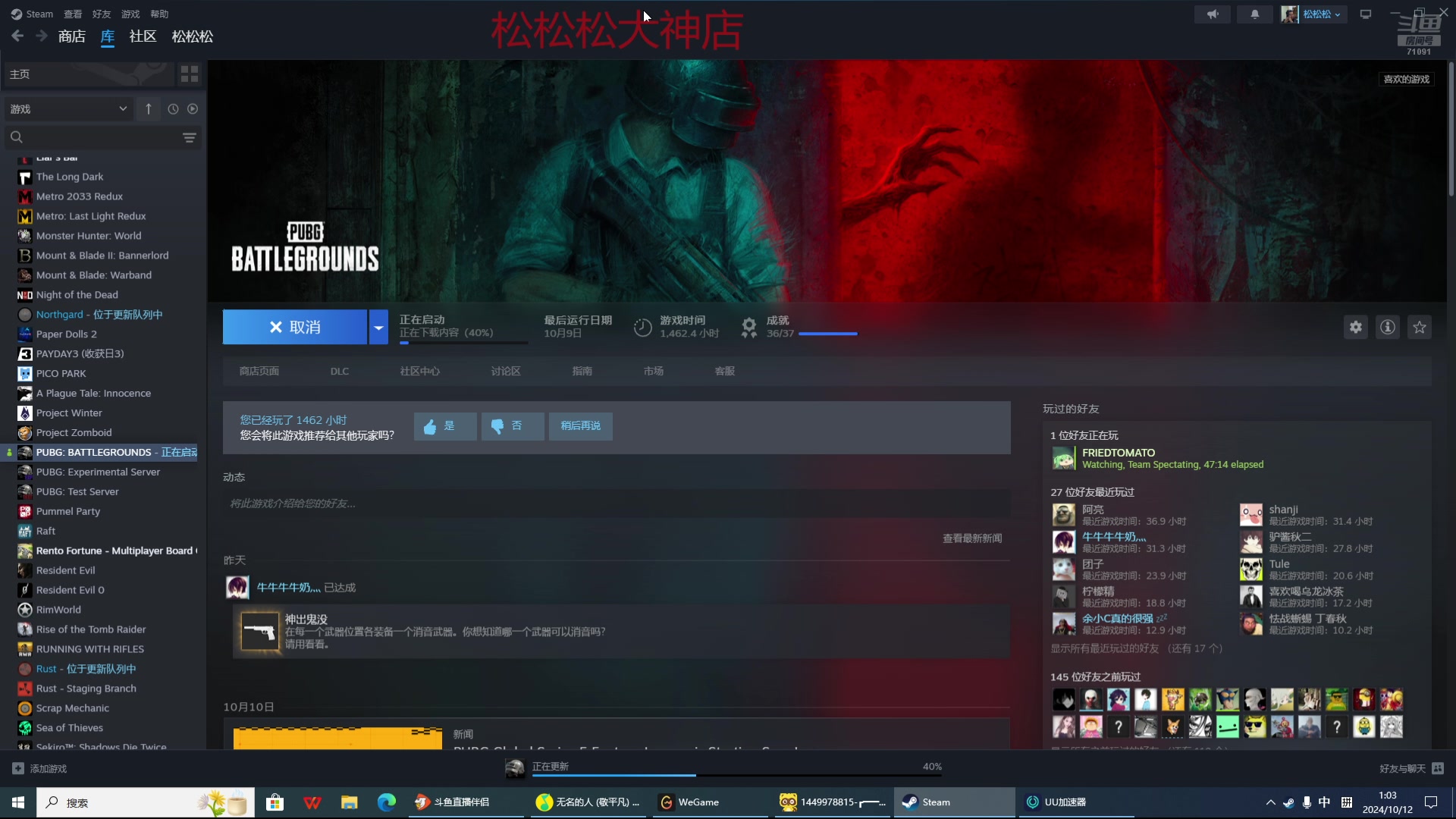Click the thumbs down button
This screenshot has height=819, width=1456.
pos(513,426)
